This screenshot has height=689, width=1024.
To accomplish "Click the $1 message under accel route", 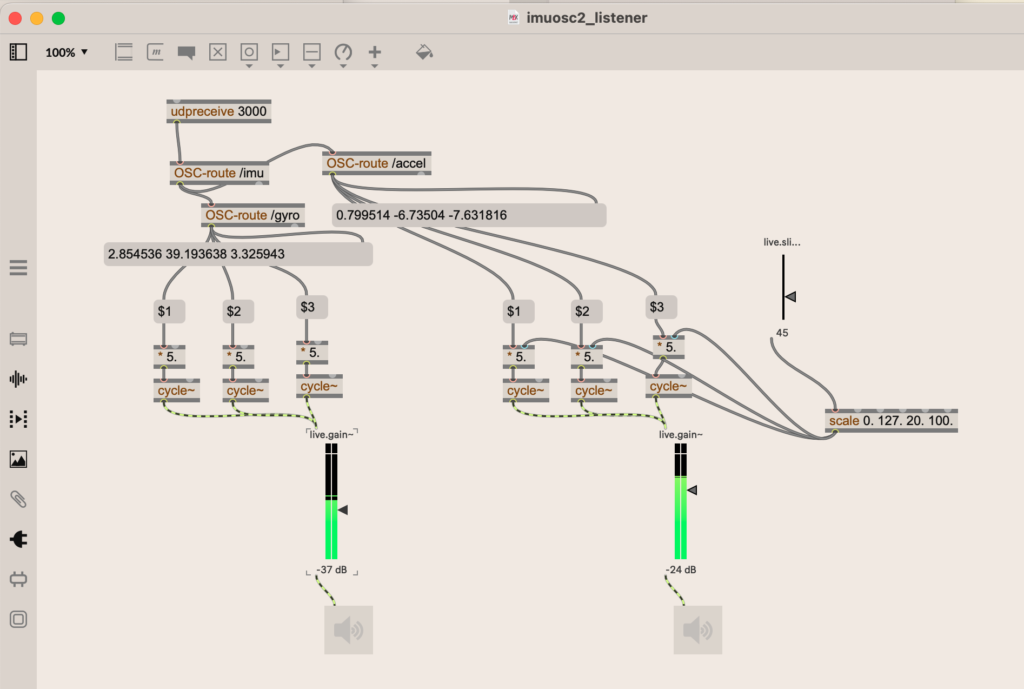I will click(519, 312).
